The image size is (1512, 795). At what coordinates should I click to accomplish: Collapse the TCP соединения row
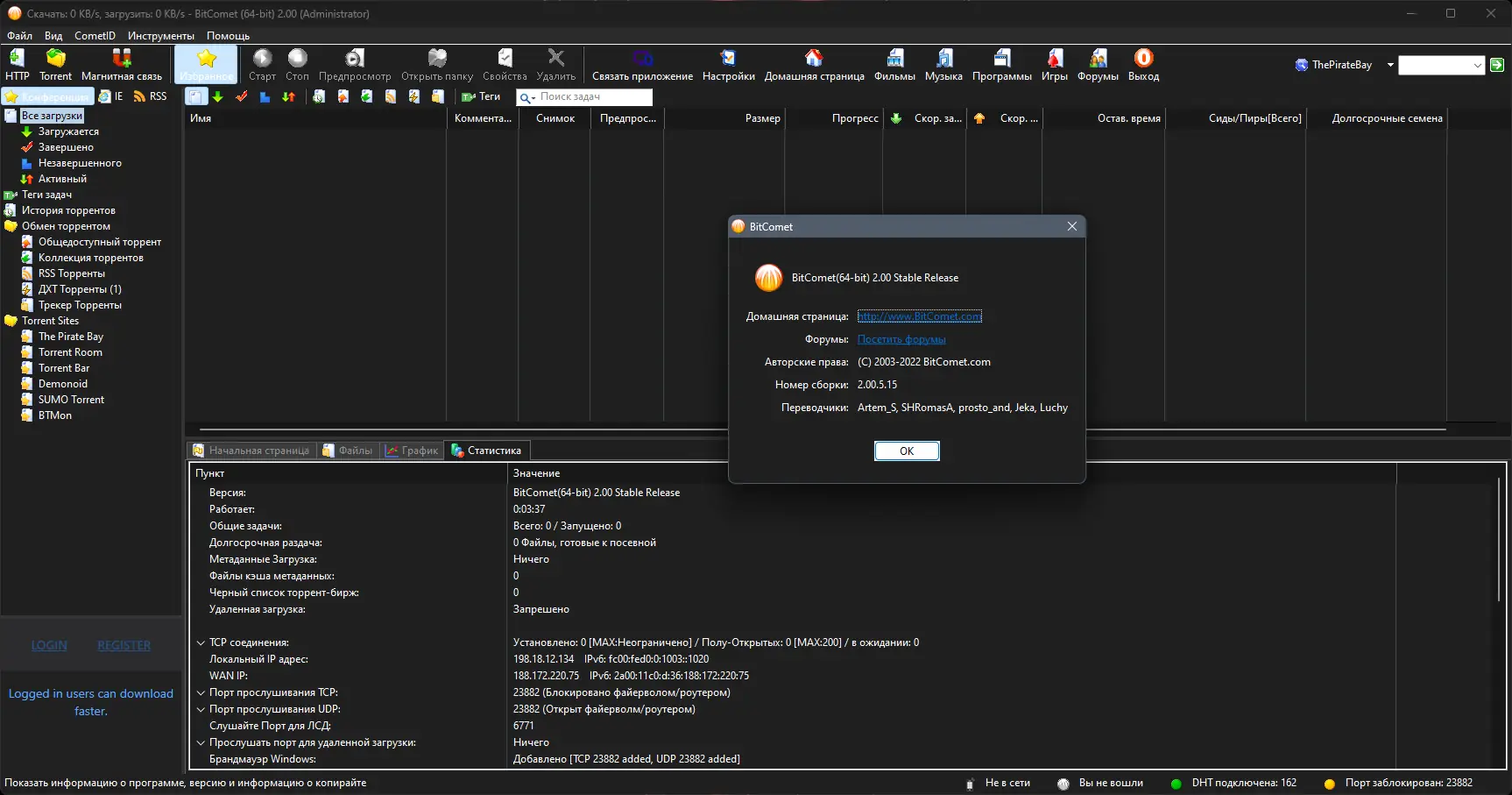coord(201,642)
